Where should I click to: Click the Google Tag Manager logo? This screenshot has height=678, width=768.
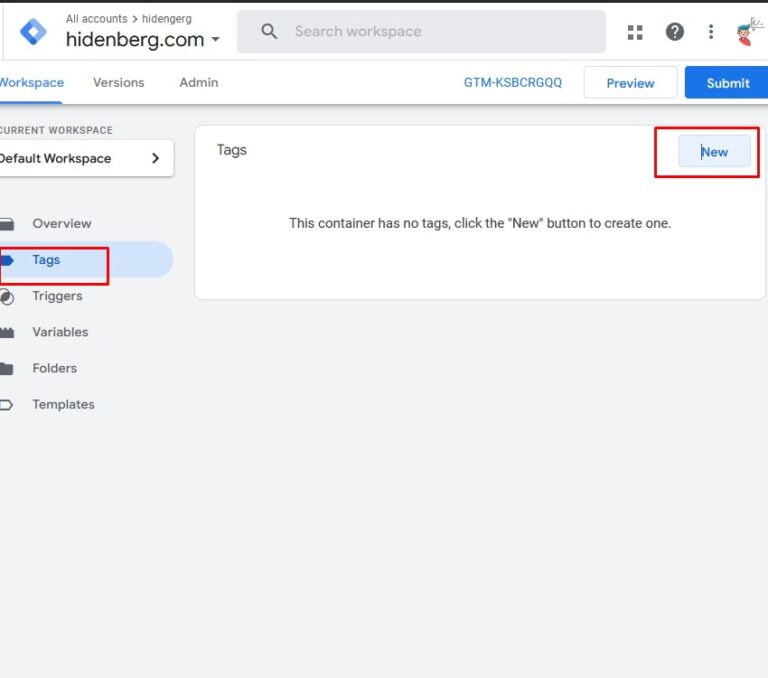pos(33,32)
